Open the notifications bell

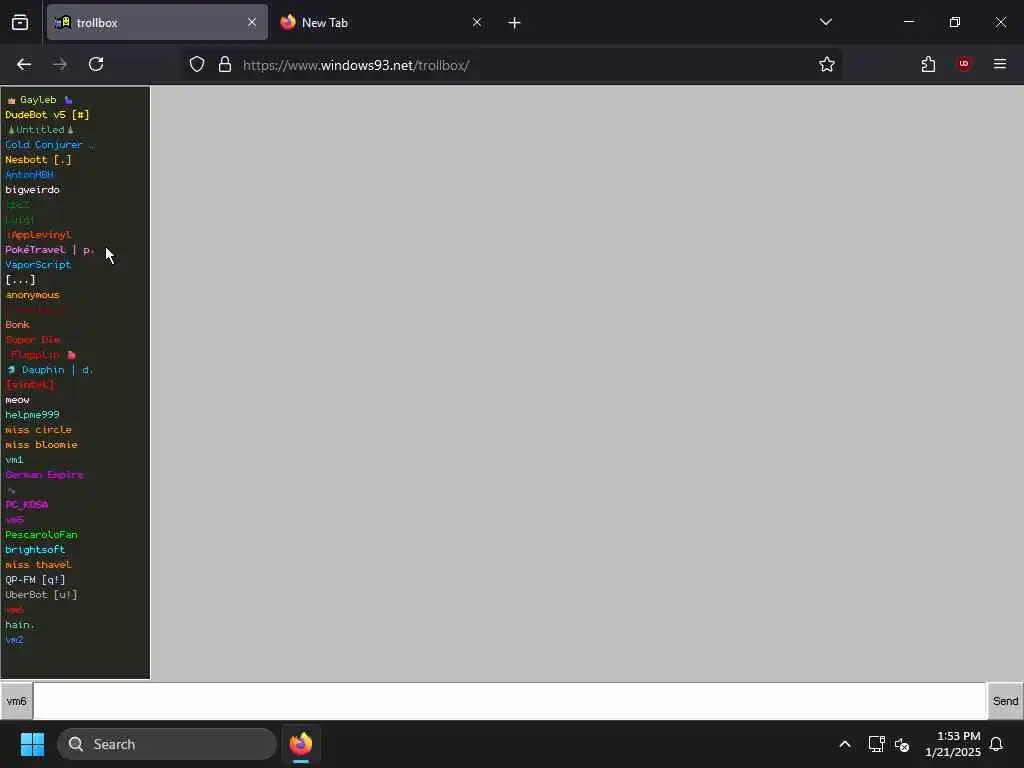[x=996, y=744]
